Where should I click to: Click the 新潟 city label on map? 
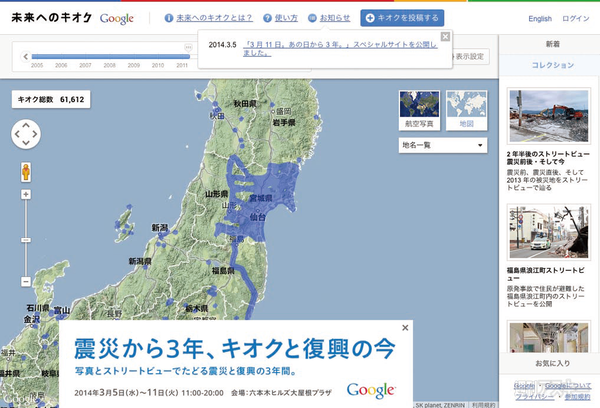(x=160, y=228)
